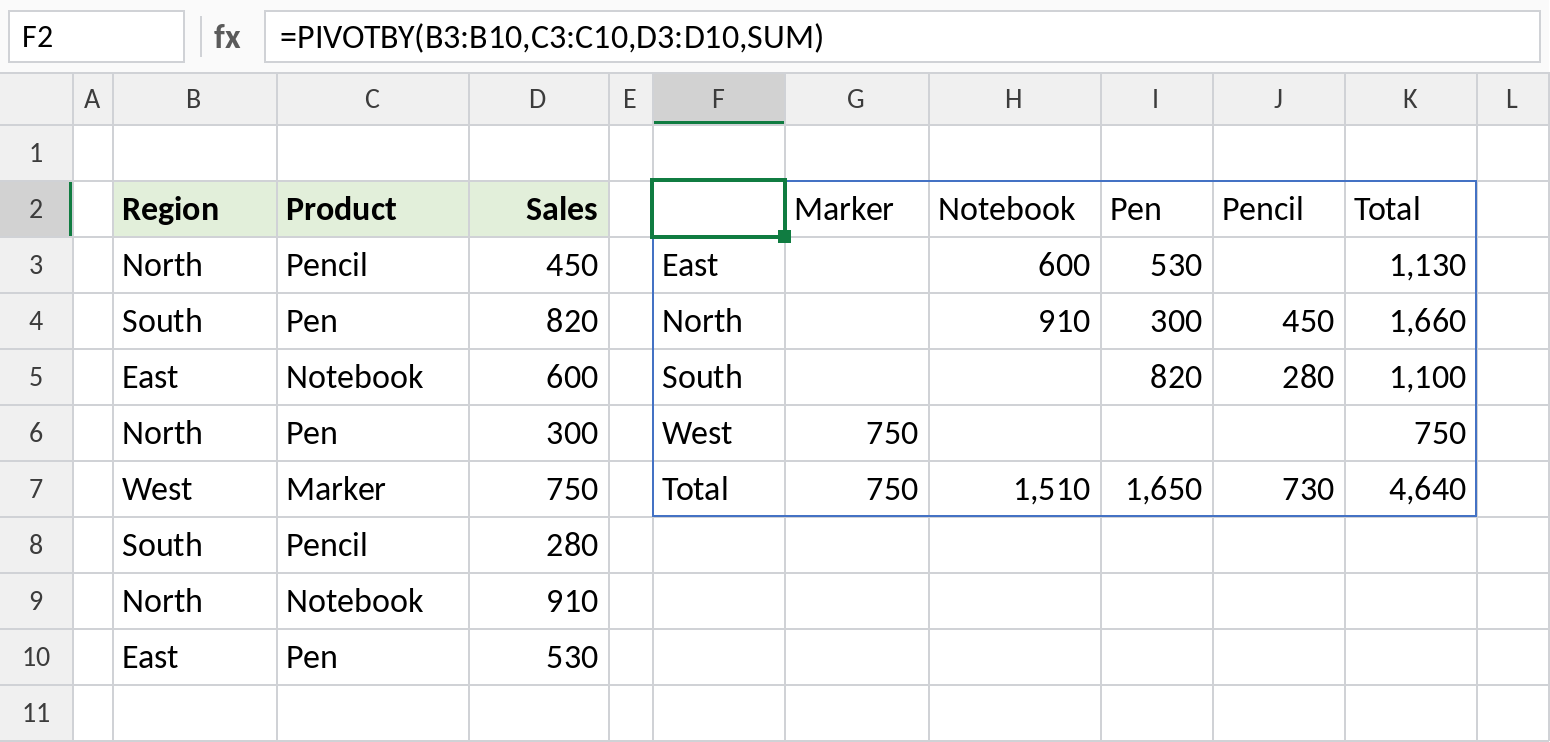This screenshot has width=1550, height=742.
Task: Click the Name Box showing F2
Action: point(97,37)
